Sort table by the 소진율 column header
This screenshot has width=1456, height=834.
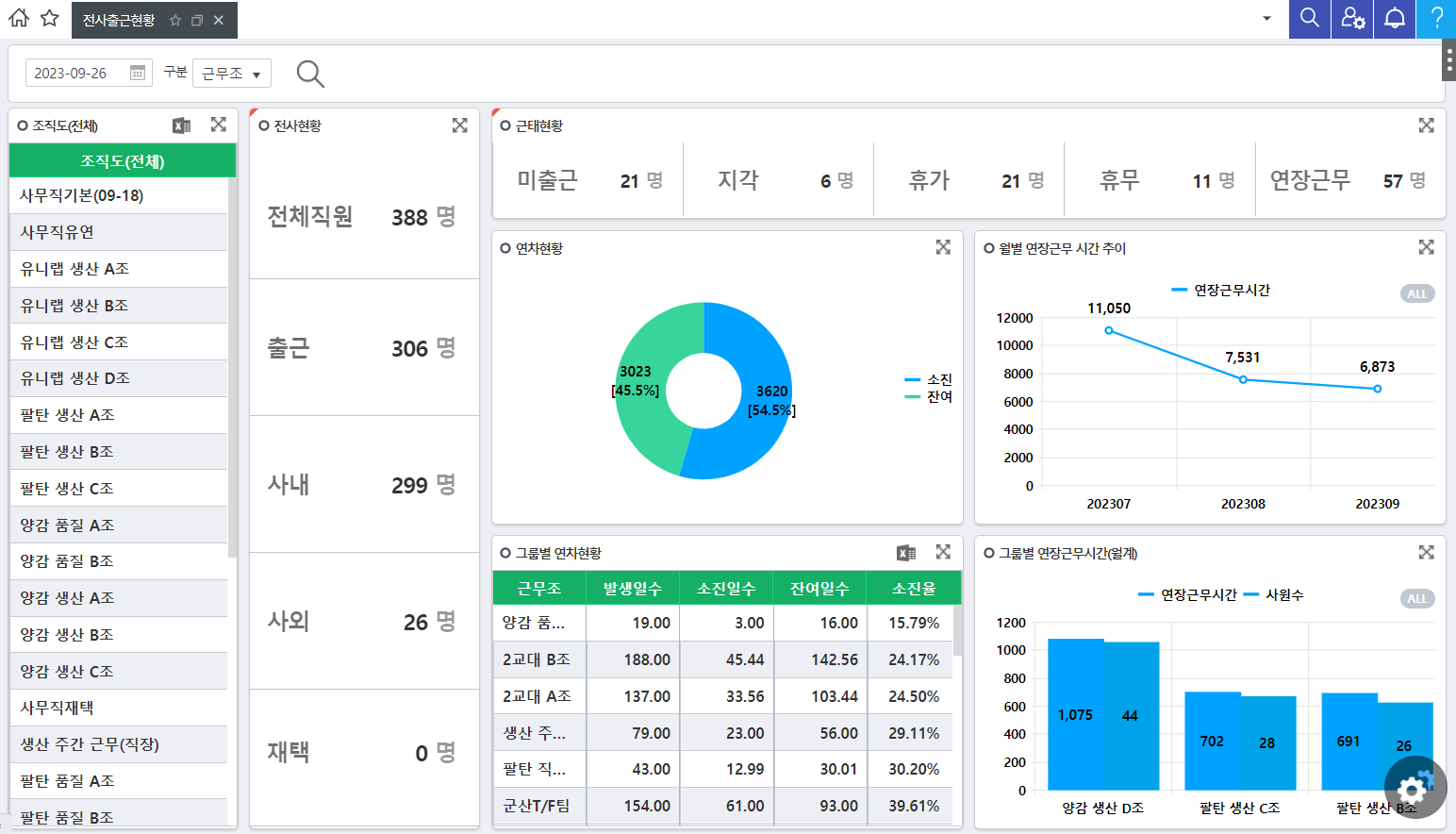point(913,588)
